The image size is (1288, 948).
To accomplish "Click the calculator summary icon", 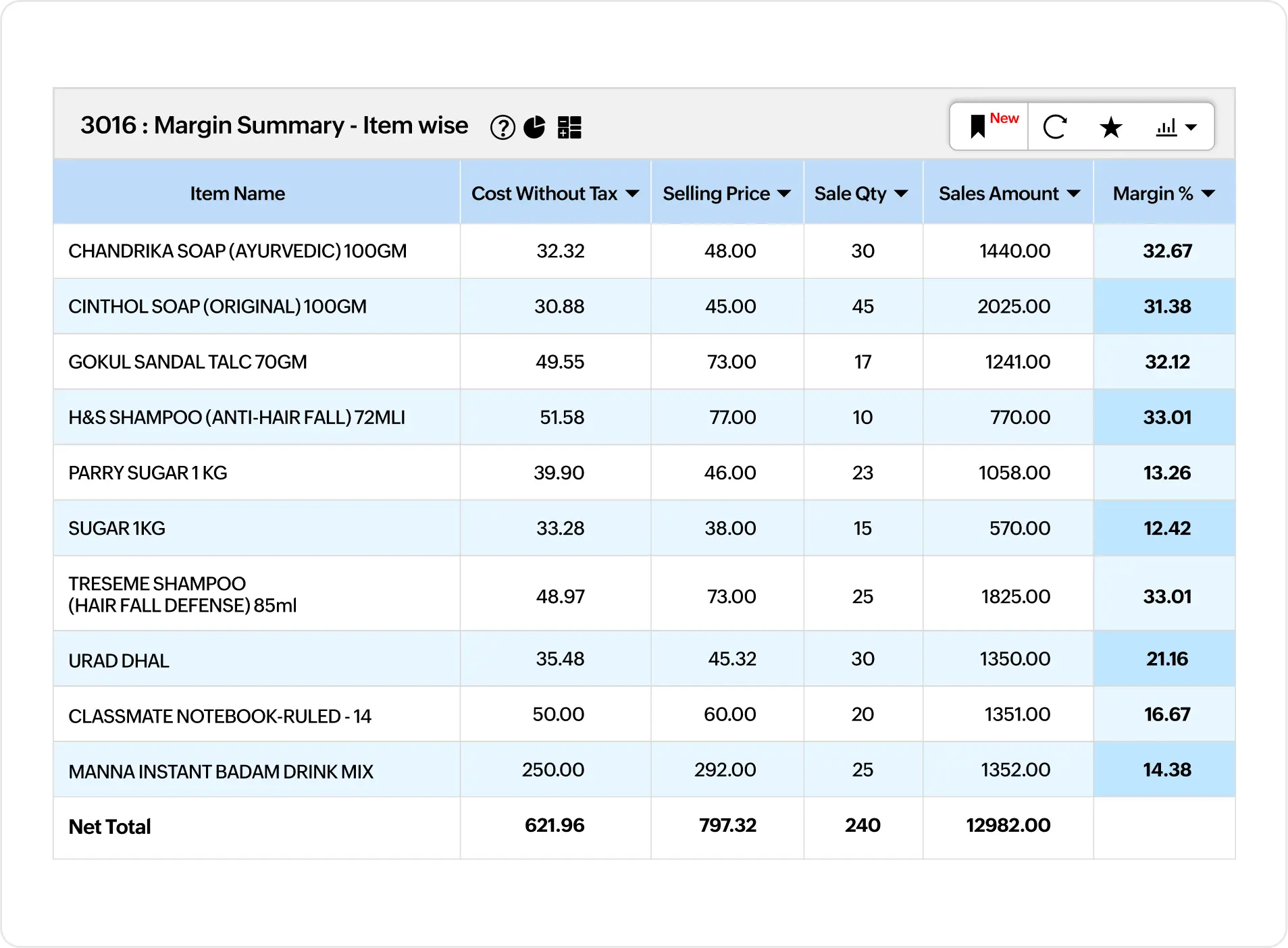I will pyautogui.click(x=569, y=126).
